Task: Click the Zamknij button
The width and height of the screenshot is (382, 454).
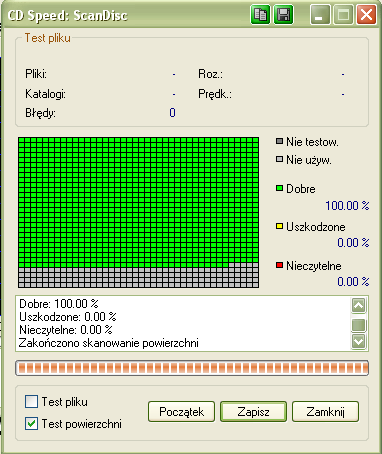Action: pyautogui.click(x=325, y=412)
